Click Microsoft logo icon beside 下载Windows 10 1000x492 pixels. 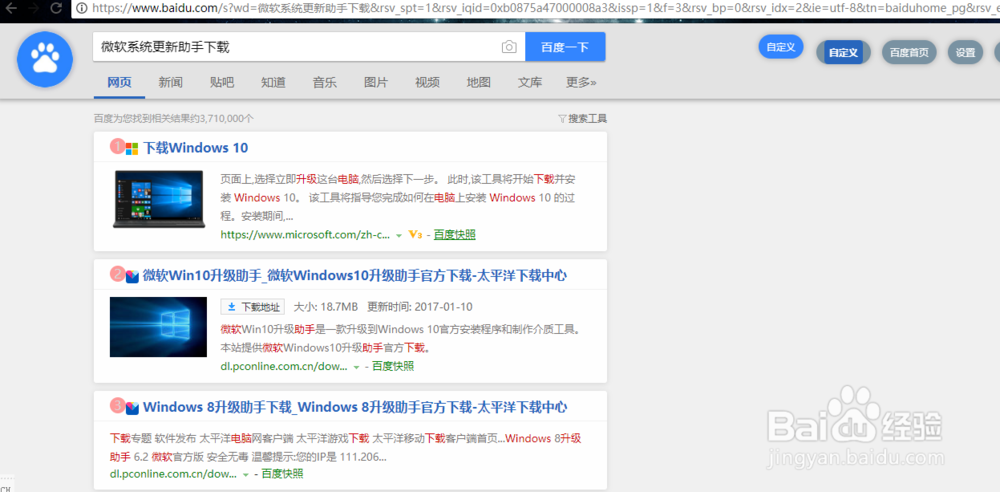tap(132, 149)
